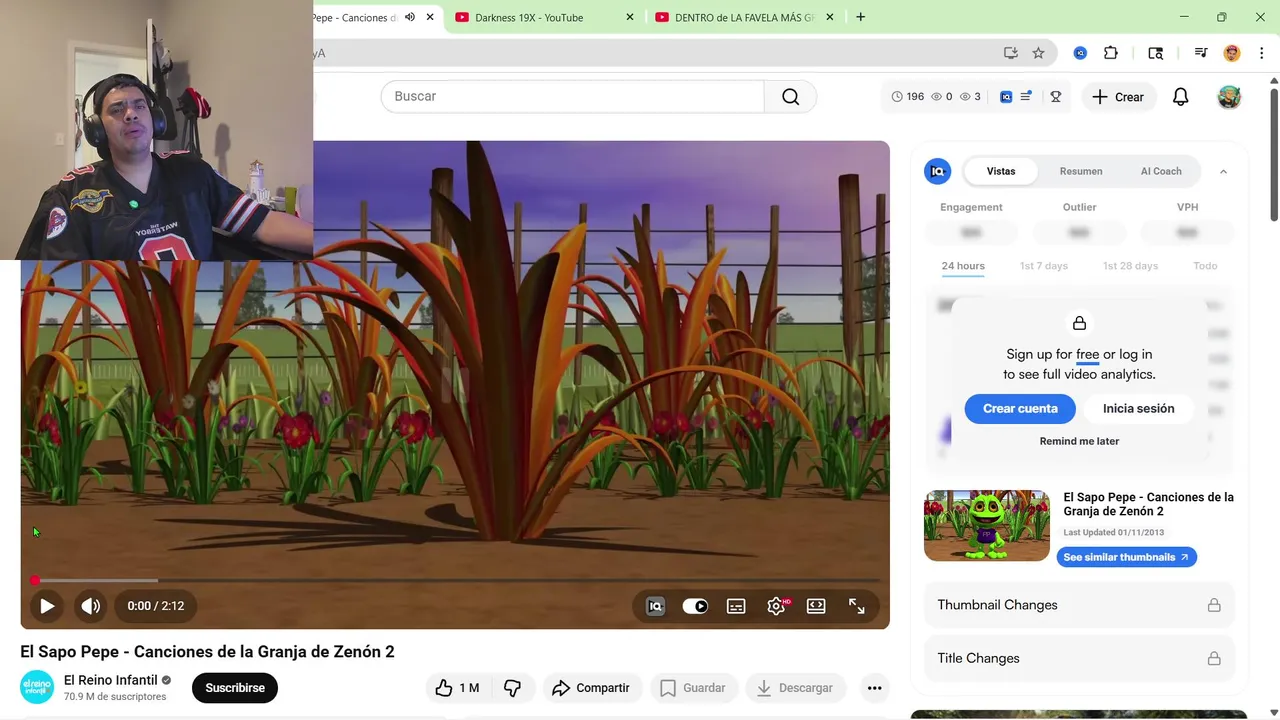Viewport: 1280px width, 720px height.
Task: Select the 24 hours period tab
Action: 963,266
